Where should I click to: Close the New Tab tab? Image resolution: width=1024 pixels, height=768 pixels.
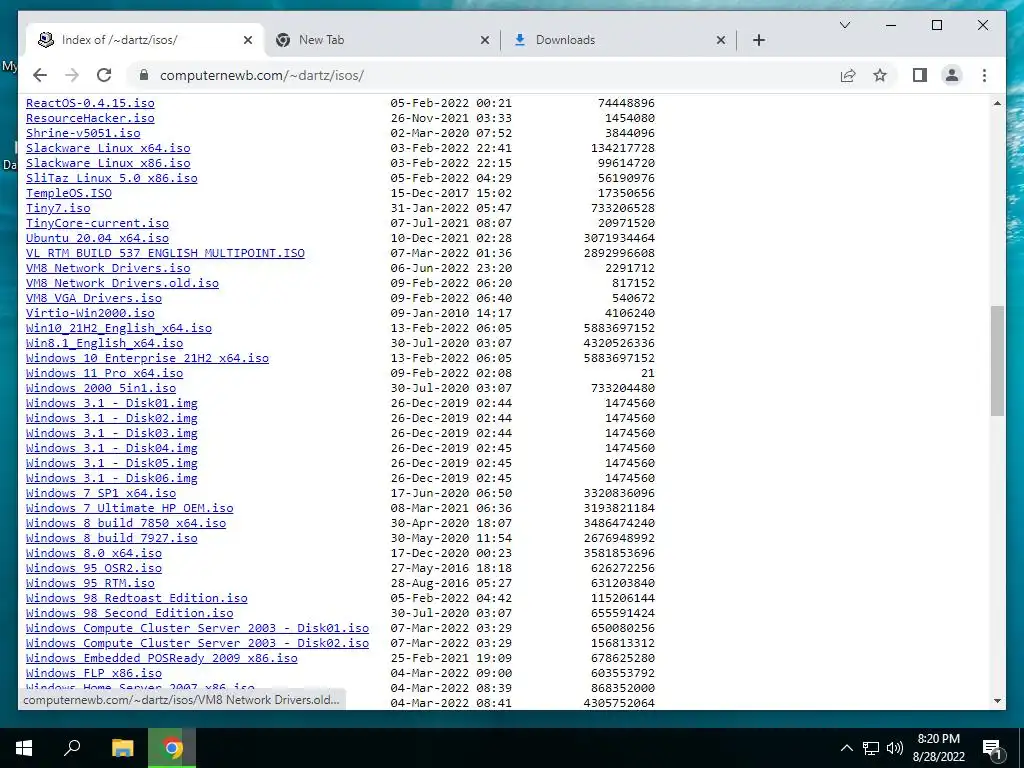coord(485,40)
